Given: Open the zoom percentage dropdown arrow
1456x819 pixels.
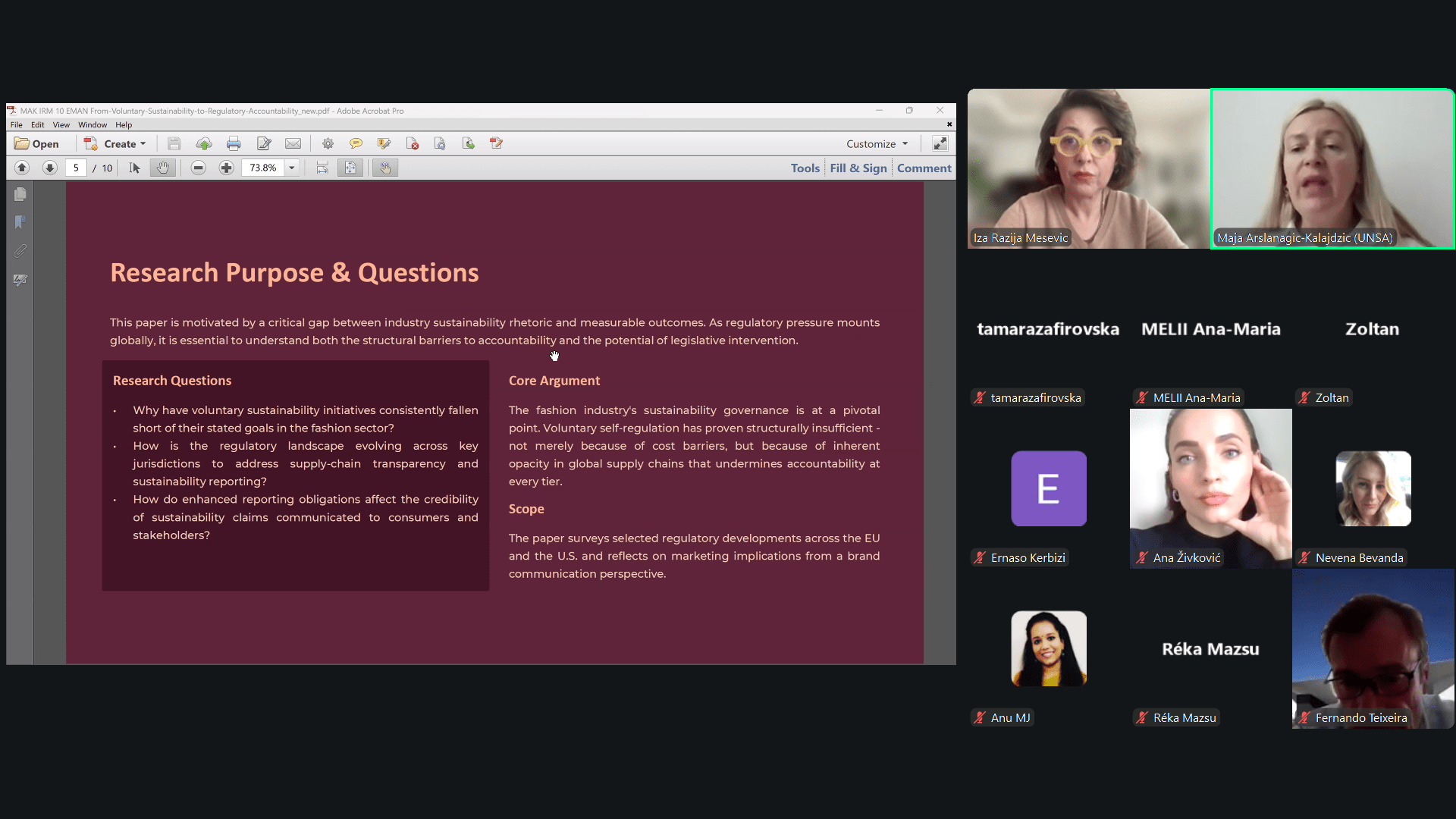Looking at the screenshot, I should click(291, 168).
